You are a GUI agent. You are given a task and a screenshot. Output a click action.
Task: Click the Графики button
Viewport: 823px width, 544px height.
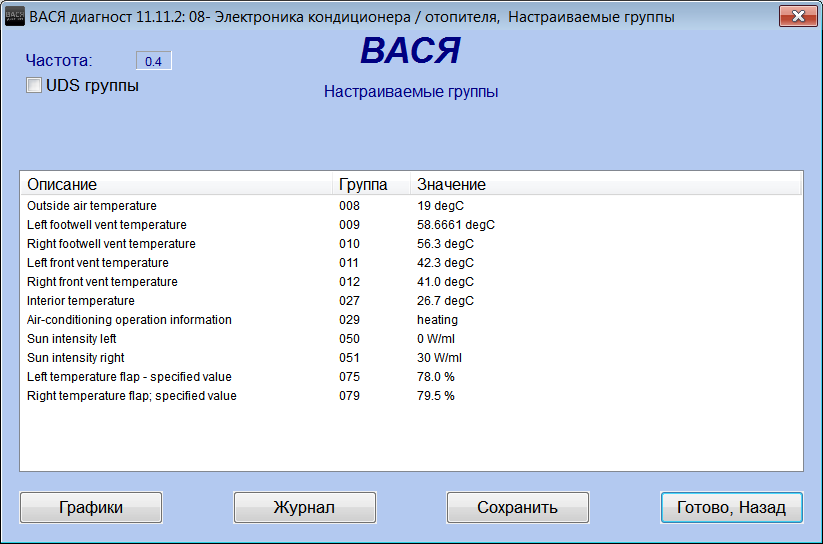(90, 507)
